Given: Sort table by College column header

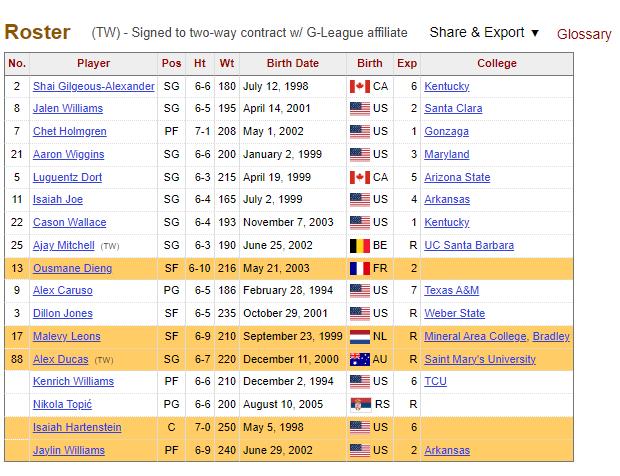Looking at the screenshot, I should click(x=496, y=63).
